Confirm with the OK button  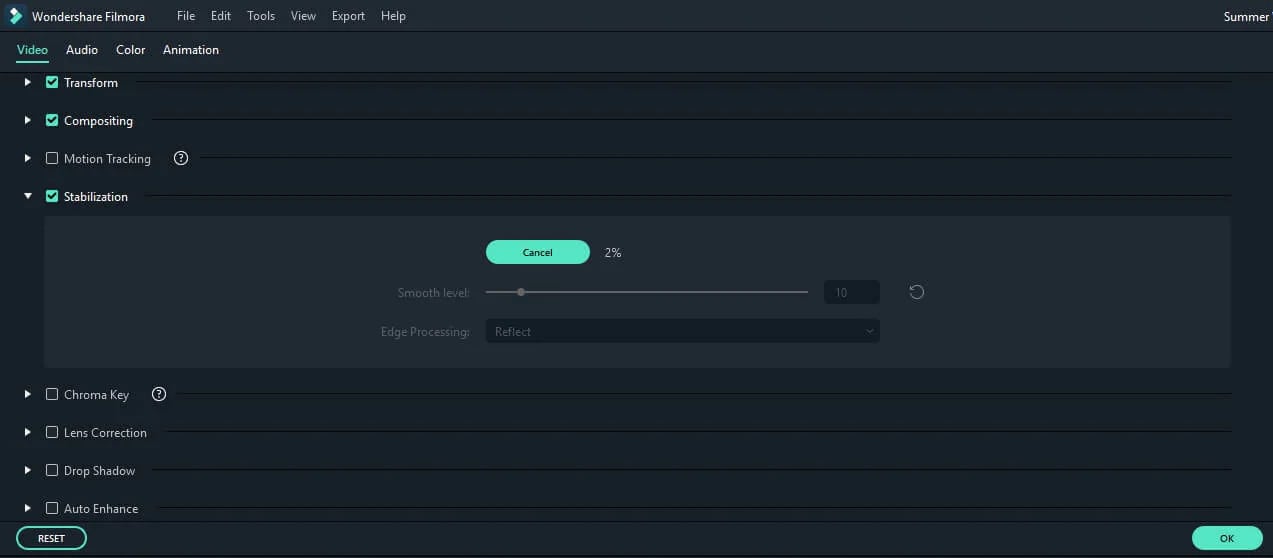[x=1227, y=538]
